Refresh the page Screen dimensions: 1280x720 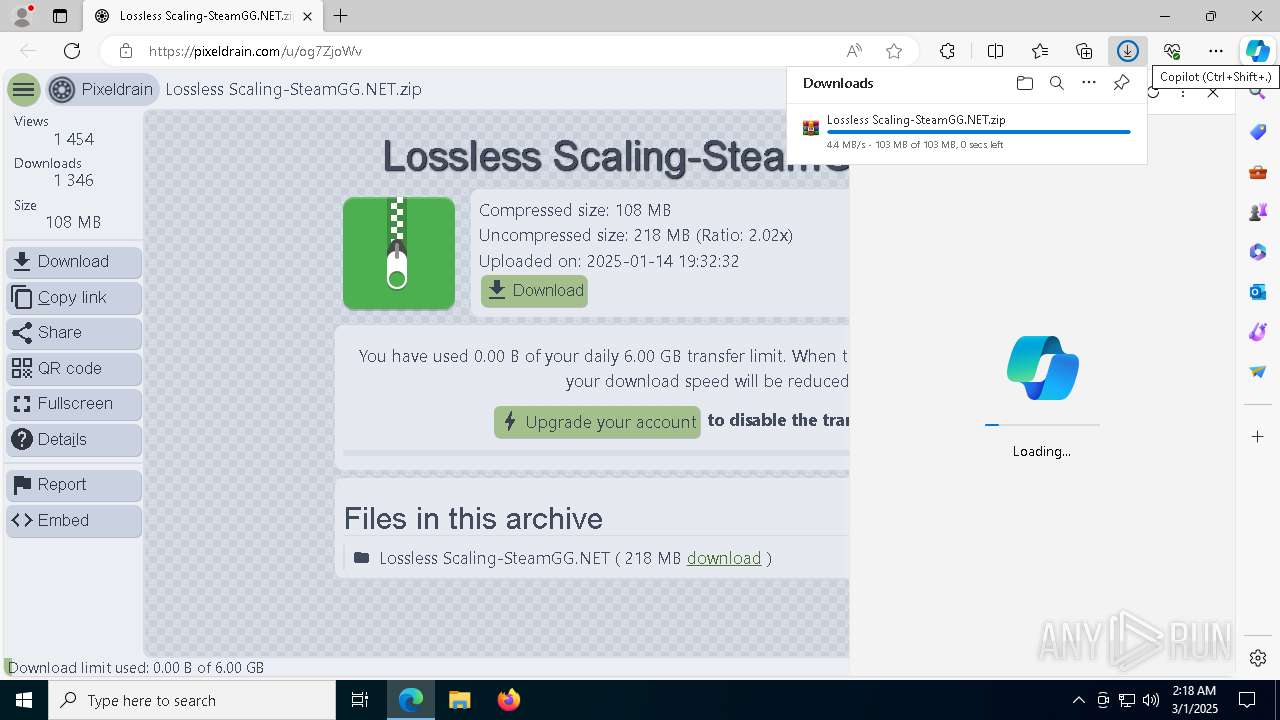[x=72, y=51]
